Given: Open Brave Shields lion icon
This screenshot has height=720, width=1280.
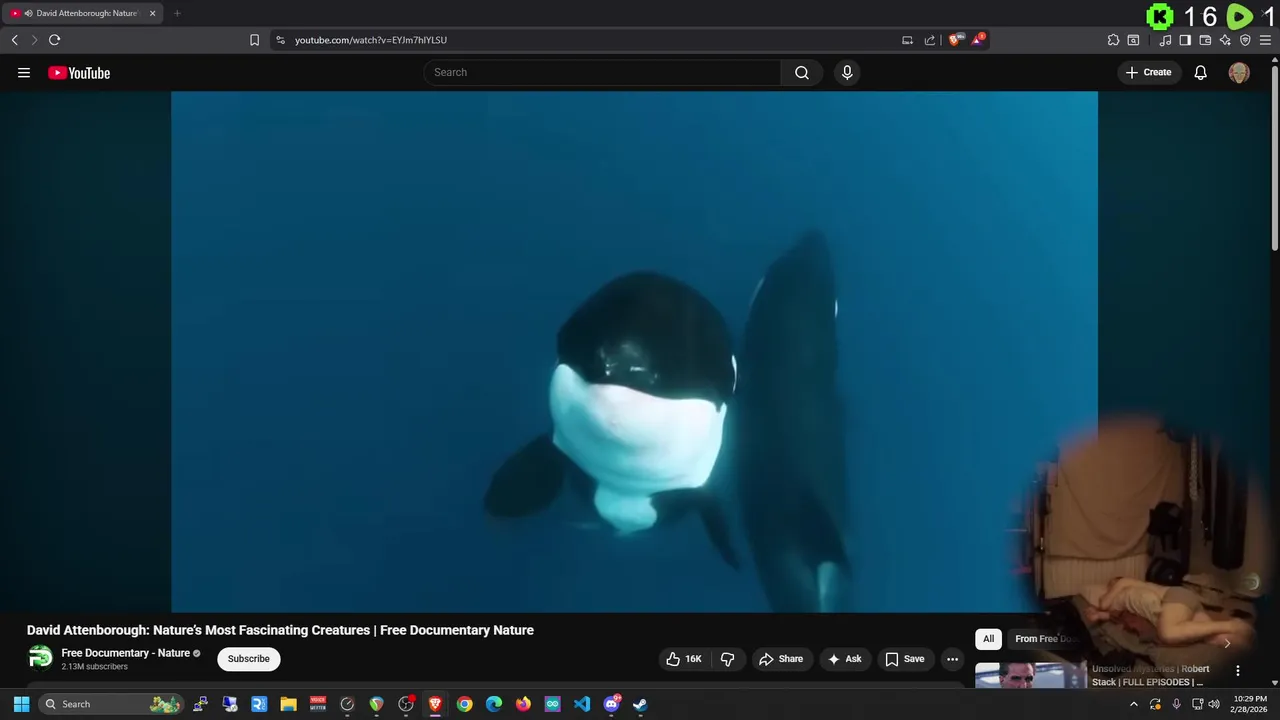Looking at the screenshot, I should click(x=956, y=40).
